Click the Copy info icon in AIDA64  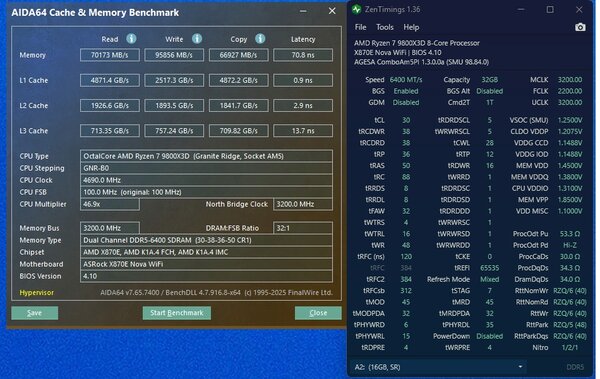260,39
